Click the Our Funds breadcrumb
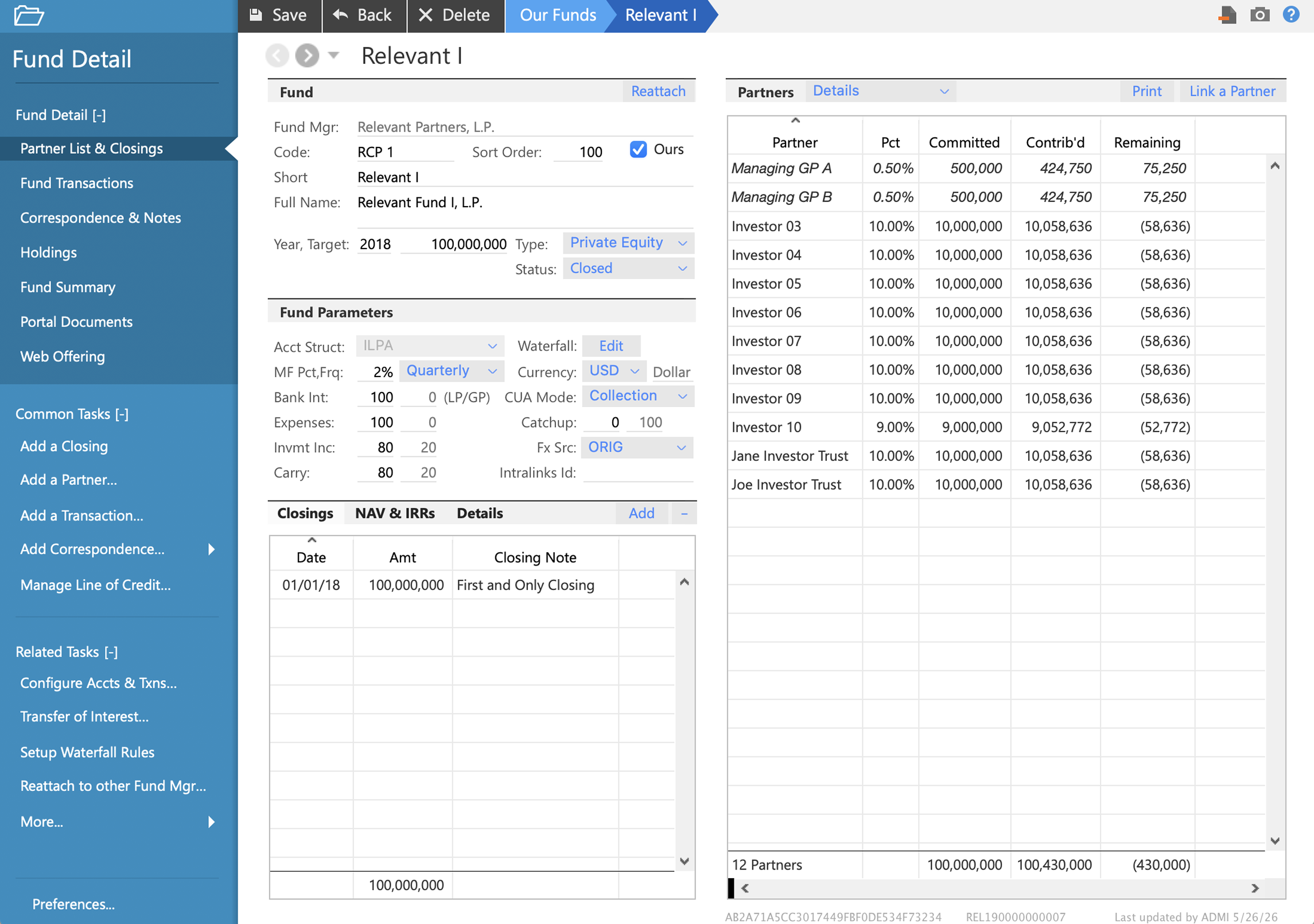 (558, 15)
